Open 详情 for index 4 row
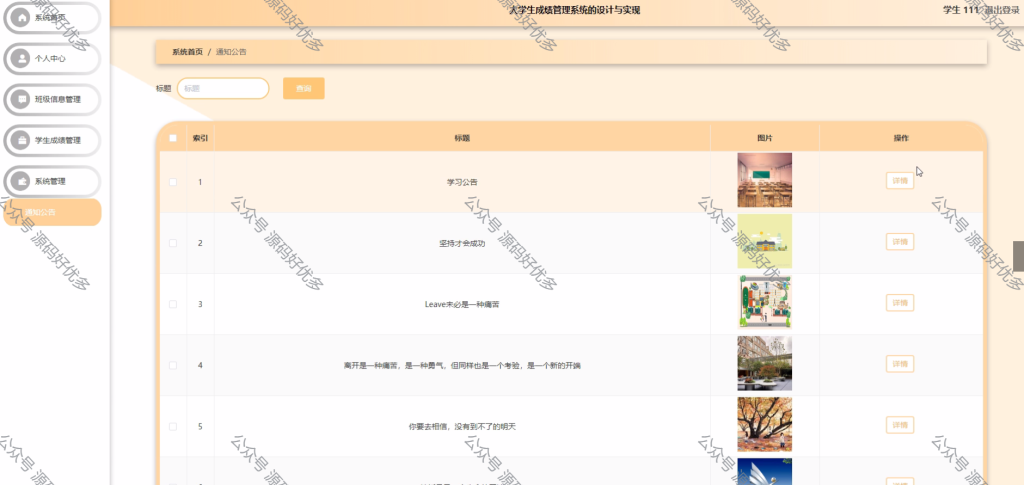 900,364
